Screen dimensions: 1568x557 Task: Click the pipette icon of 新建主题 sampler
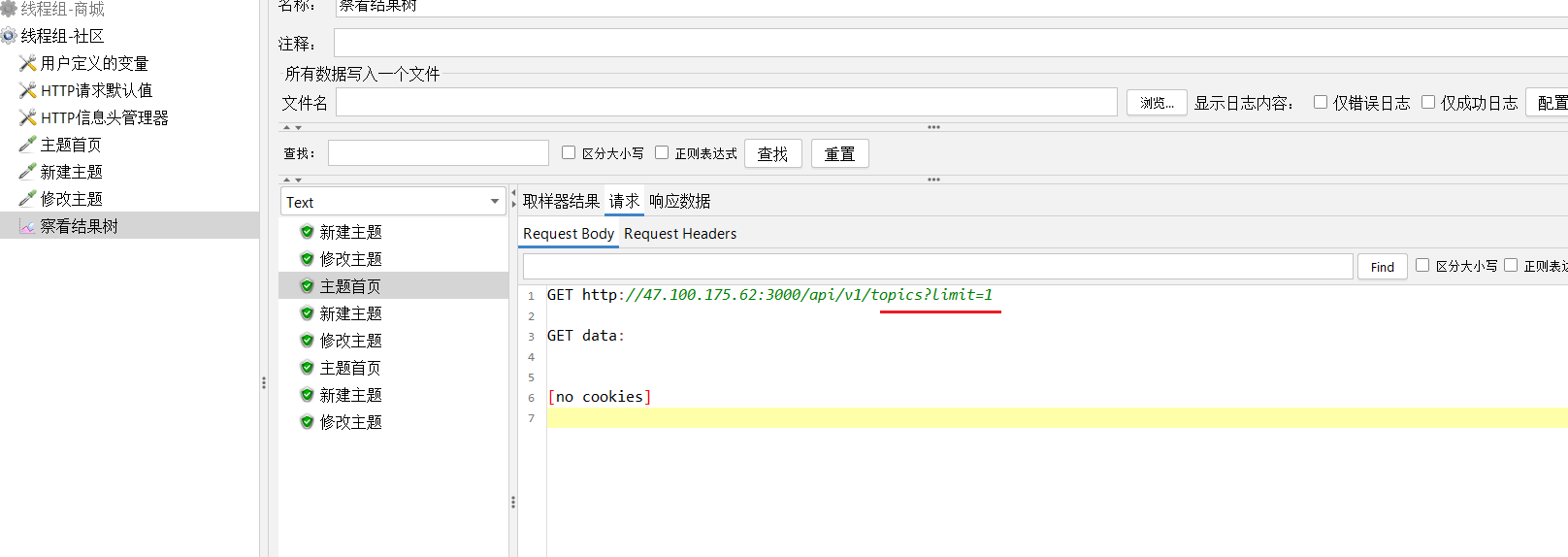[28, 172]
